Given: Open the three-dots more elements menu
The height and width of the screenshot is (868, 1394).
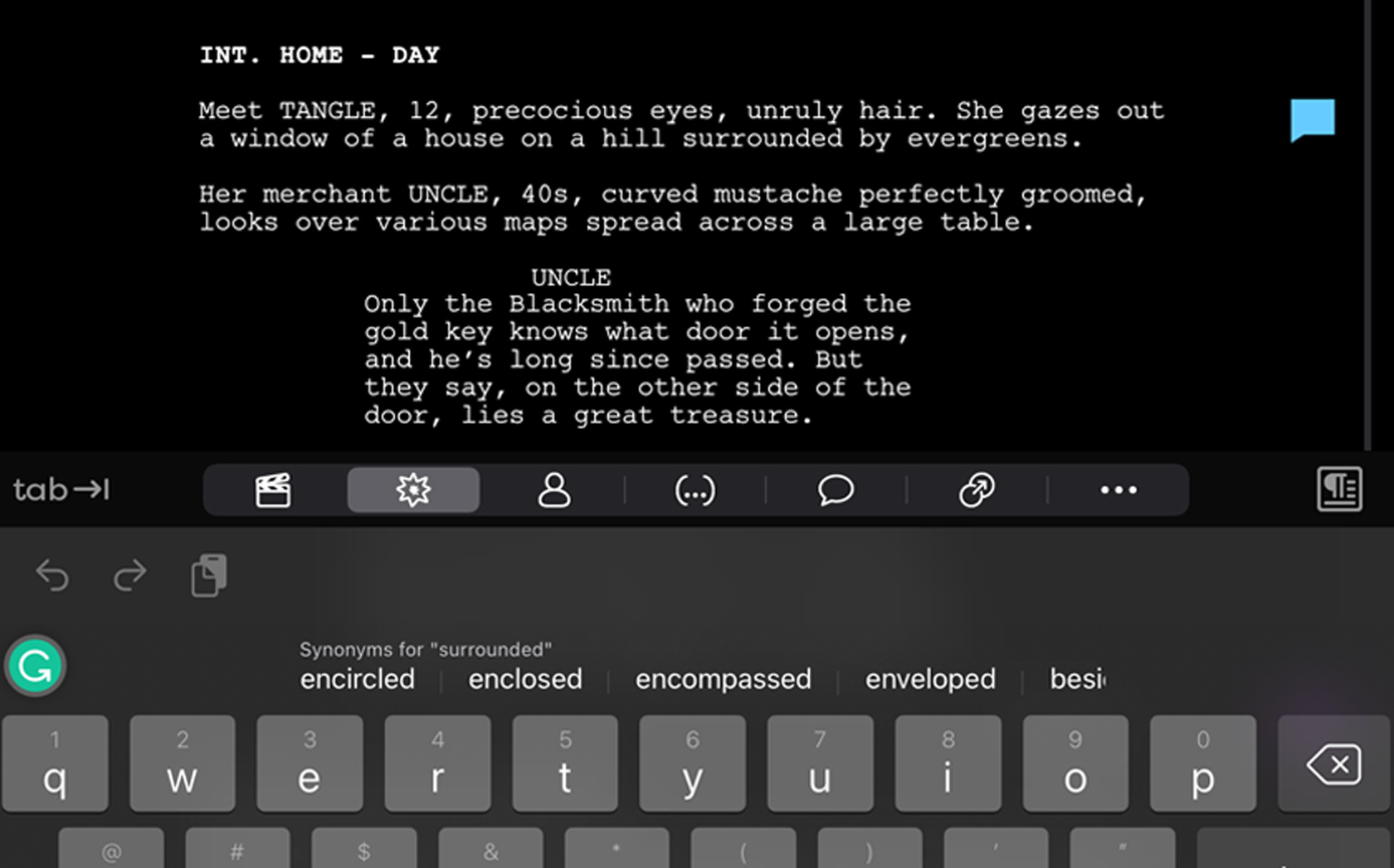Looking at the screenshot, I should pyautogui.click(x=1119, y=490).
